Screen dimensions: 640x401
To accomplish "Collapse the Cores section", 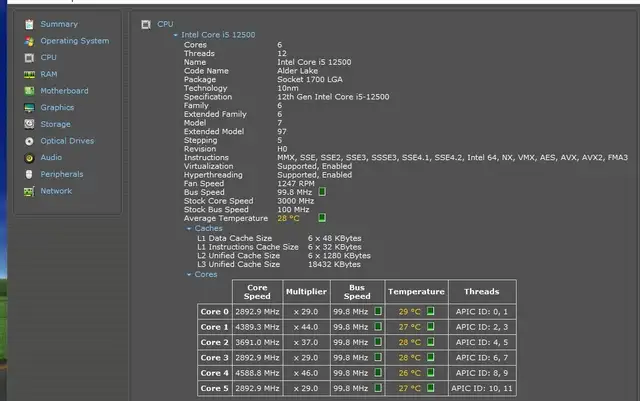I will [188, 274].
